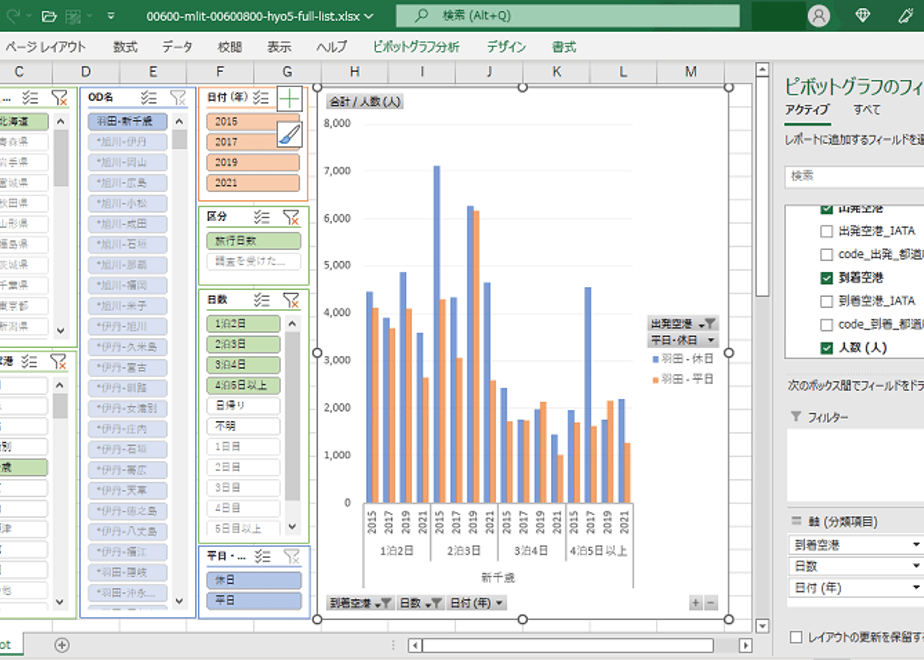
Task: Clear filter on 日数 slicer
Action: click(x=291, y=301)
